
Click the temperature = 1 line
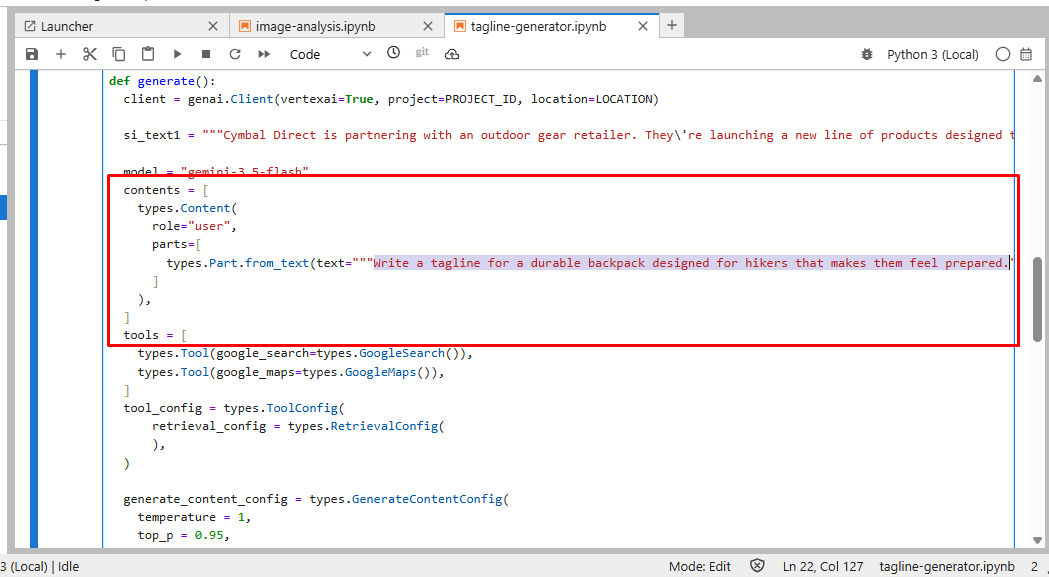195,517
